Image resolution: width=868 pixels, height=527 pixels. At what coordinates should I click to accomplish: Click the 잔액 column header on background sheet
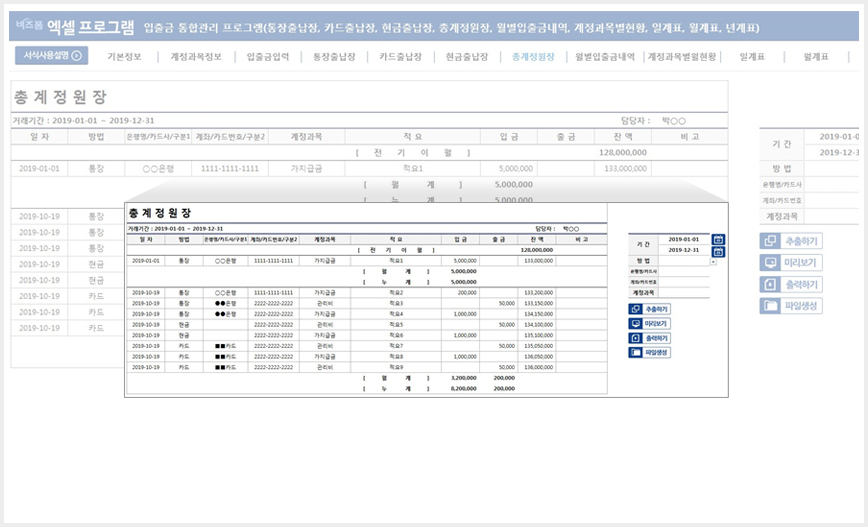(623, 137)
